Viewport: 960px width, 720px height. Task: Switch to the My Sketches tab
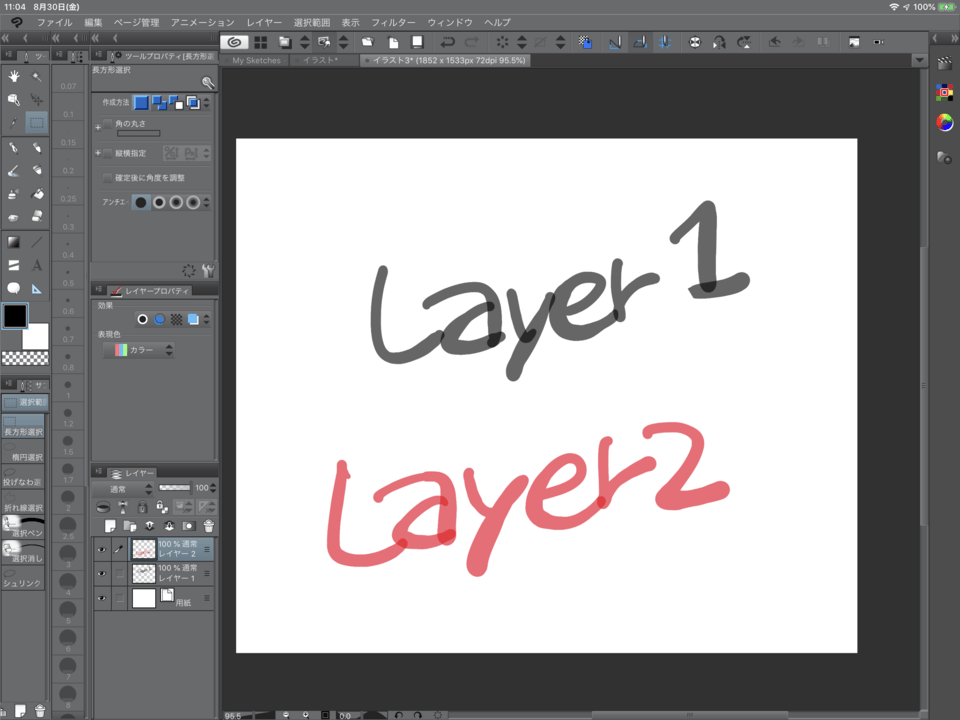click(257, 61)
